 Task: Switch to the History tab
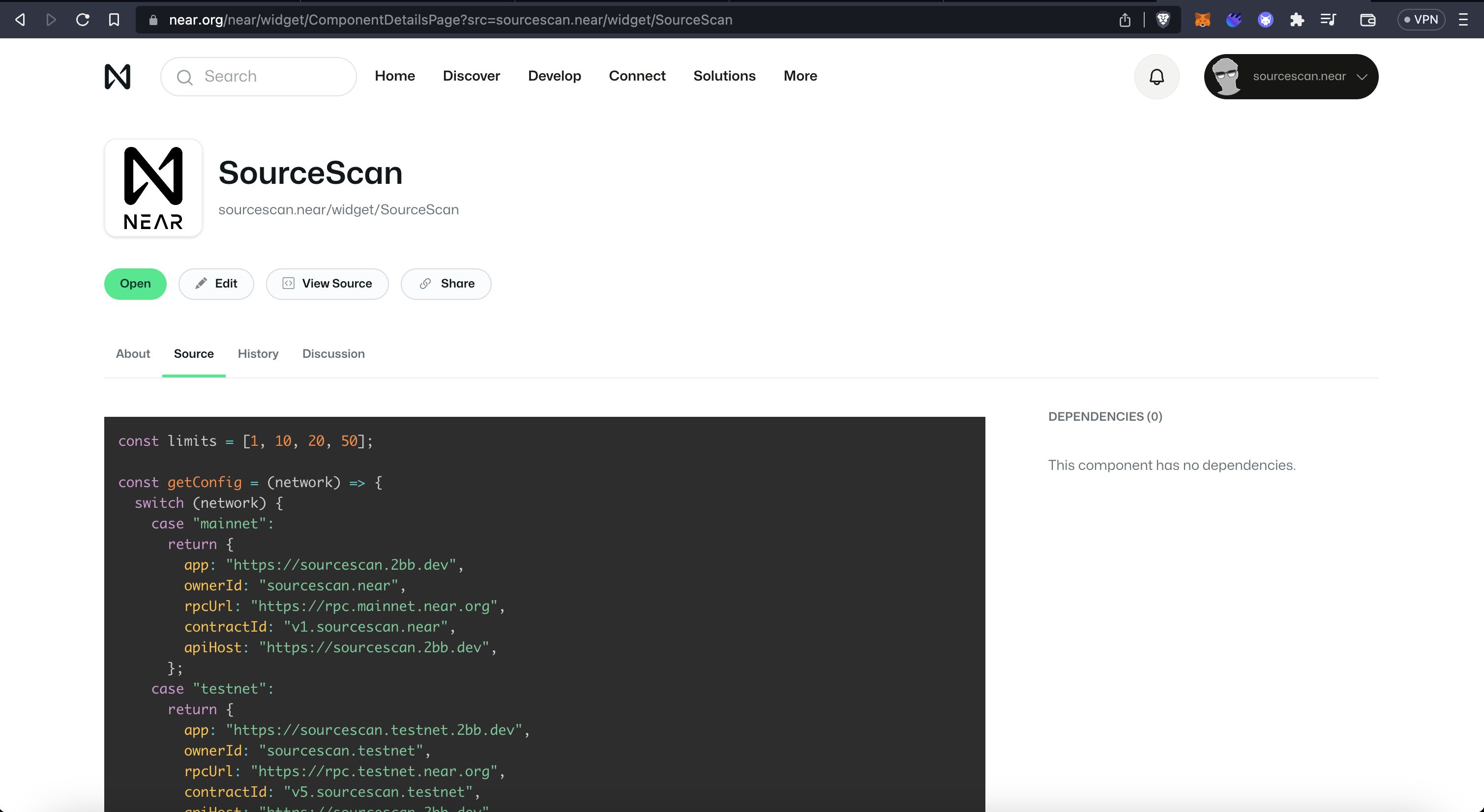[258, 353]
